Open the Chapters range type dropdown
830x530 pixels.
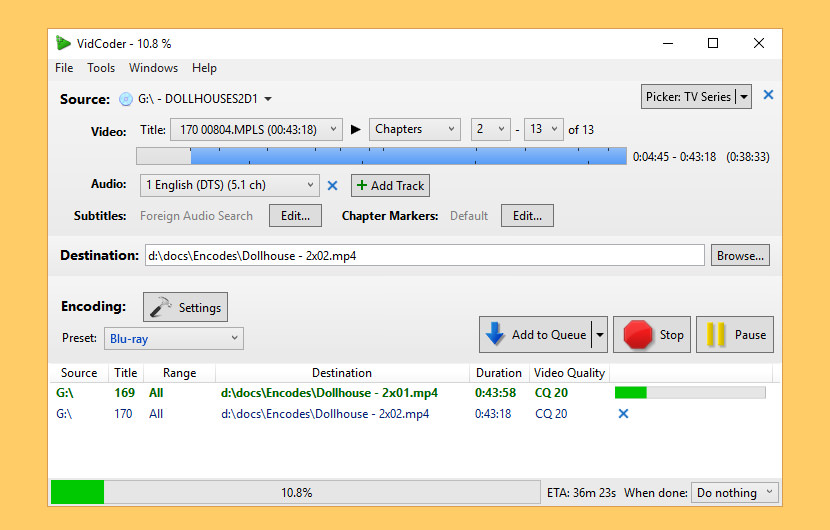414,129
